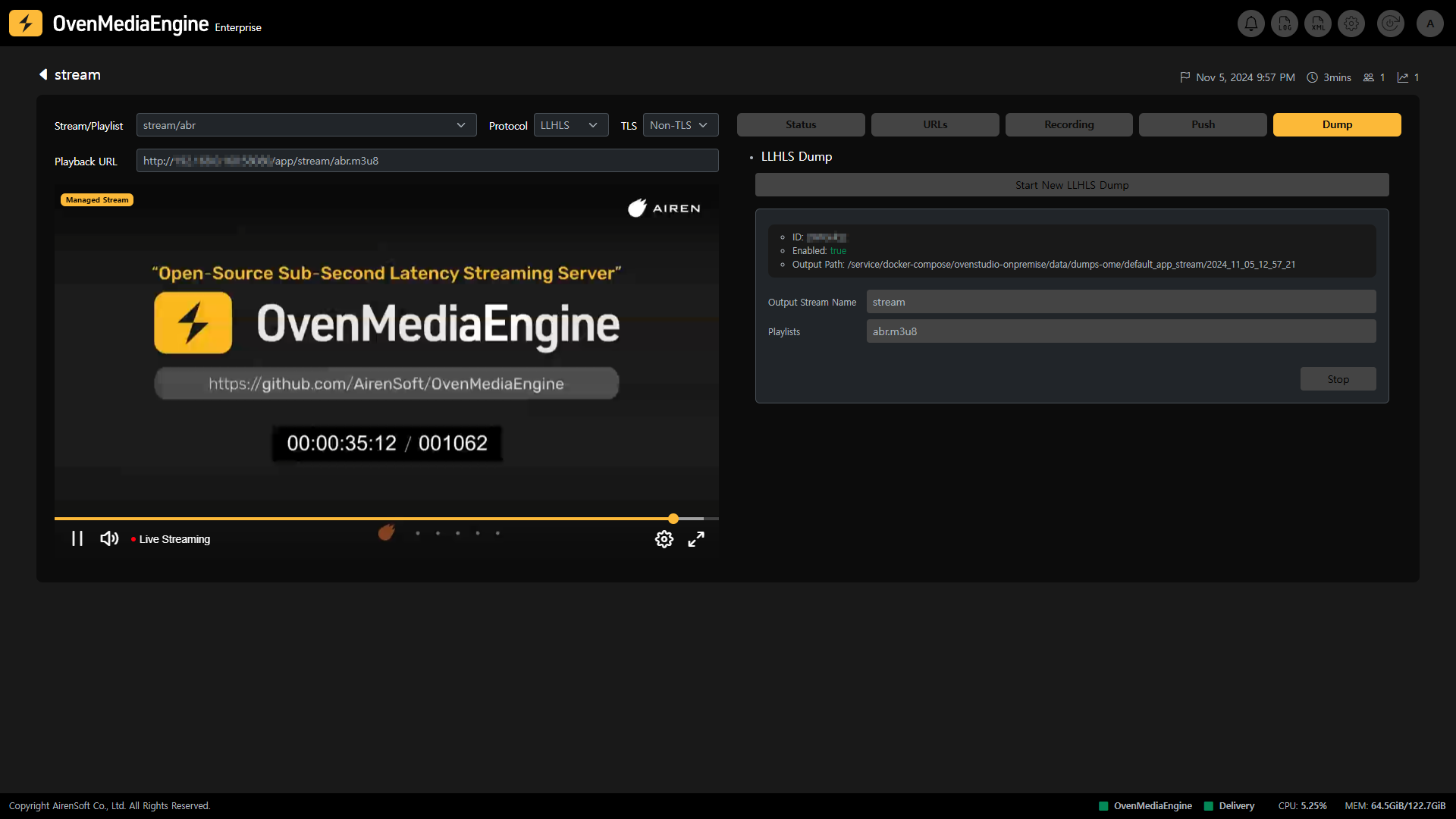Open the LOG file viewer icon

click(x=1285, y=24)
